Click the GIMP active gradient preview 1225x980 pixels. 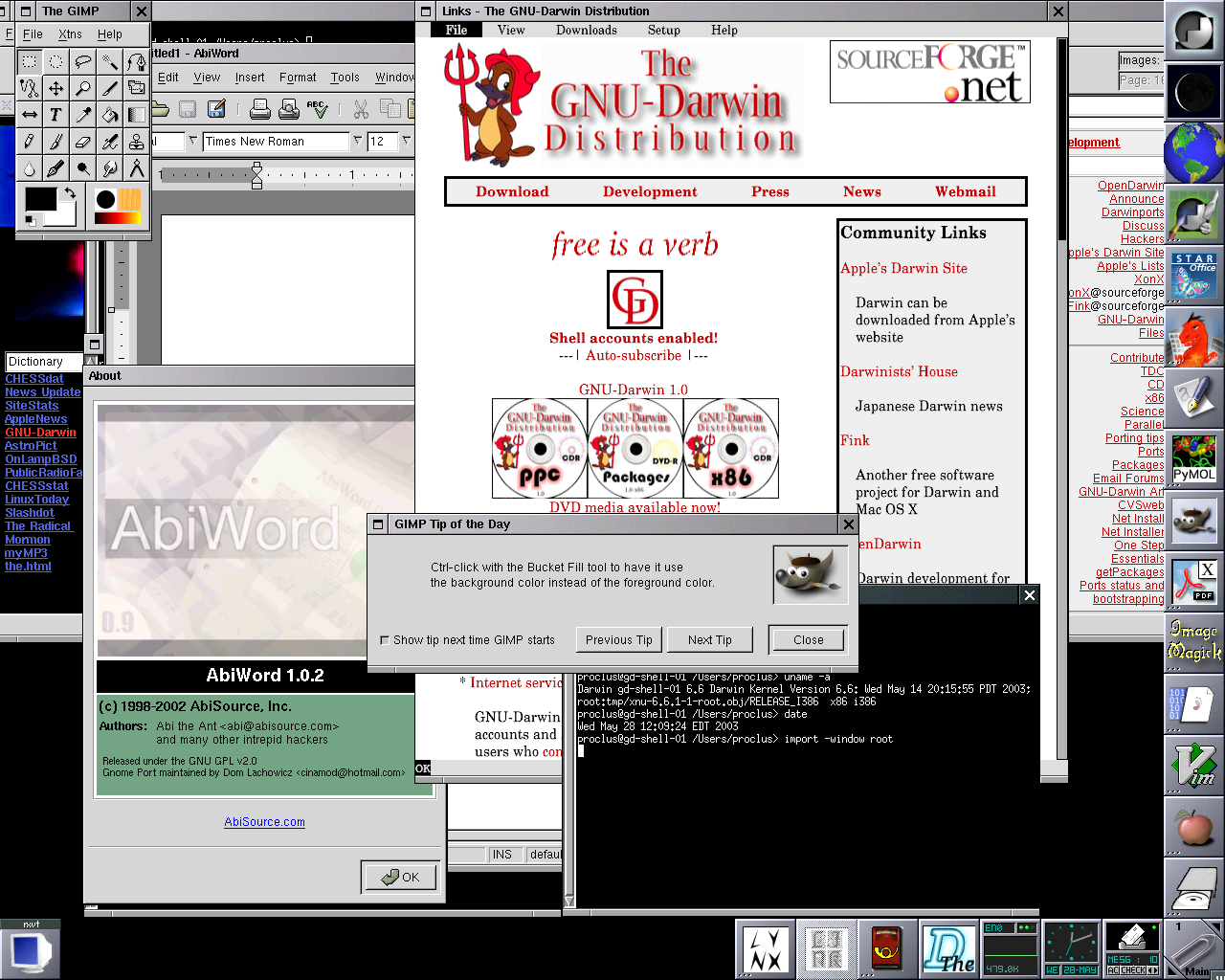pos(118,219)
